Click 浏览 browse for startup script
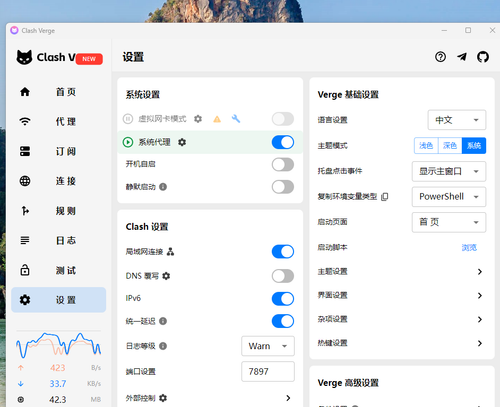The width and height of the screenshot is (500, 407). pos(469,247)
